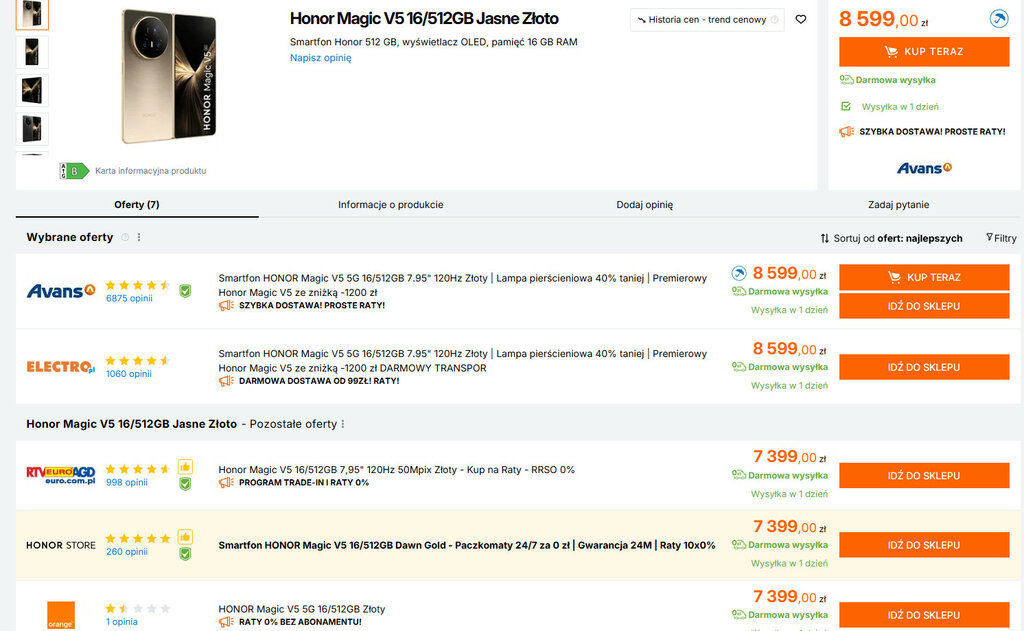1024x631 pixels.
Task: Click the Napisz opinię link
Action: point(320,58)
